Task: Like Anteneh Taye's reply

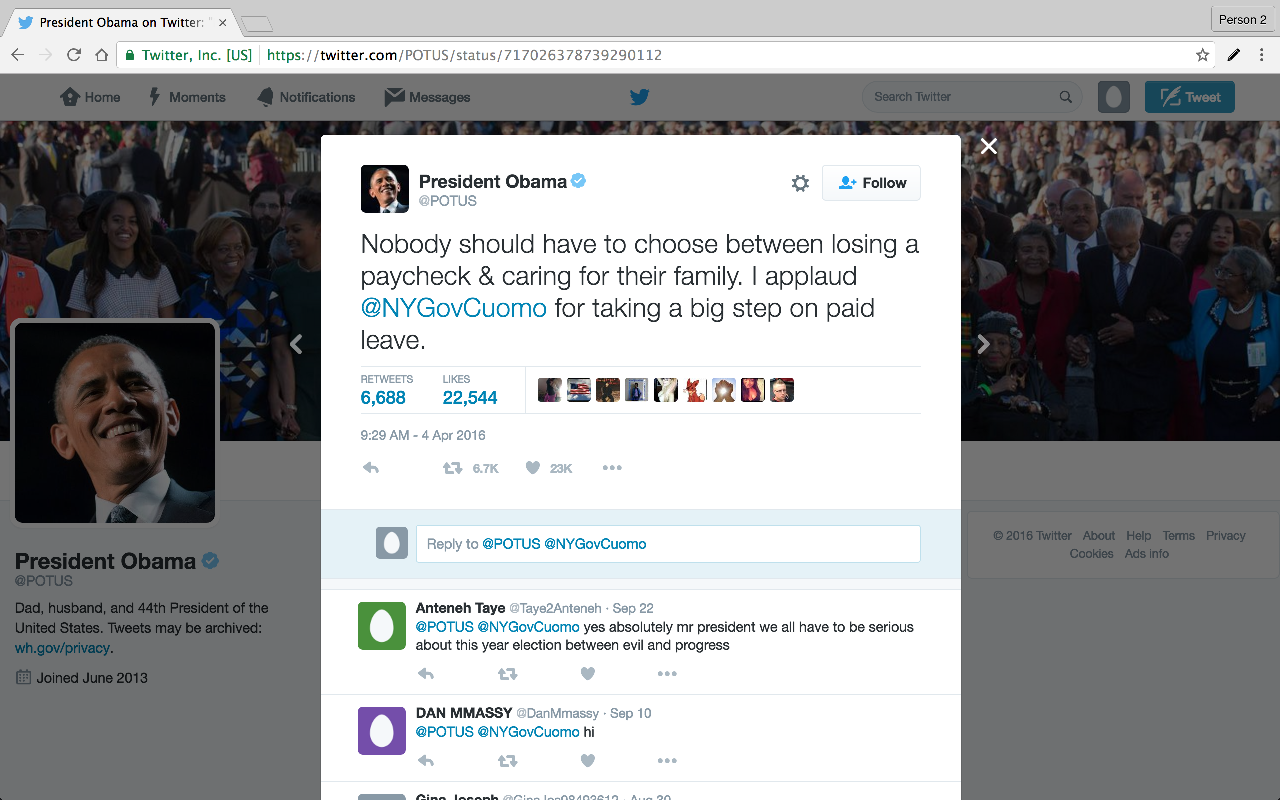Action: click(x=588, y=674)
